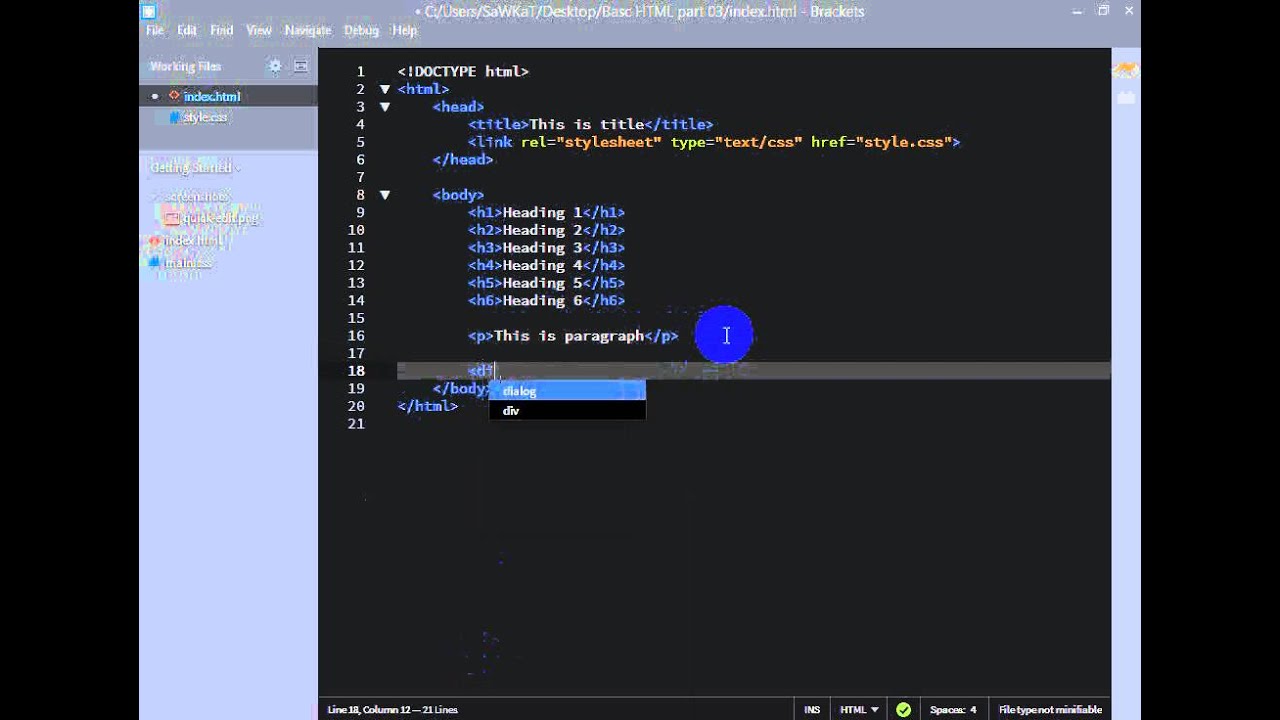Open the File menu
The image size is (1280, 720).
tap(155, 31)
